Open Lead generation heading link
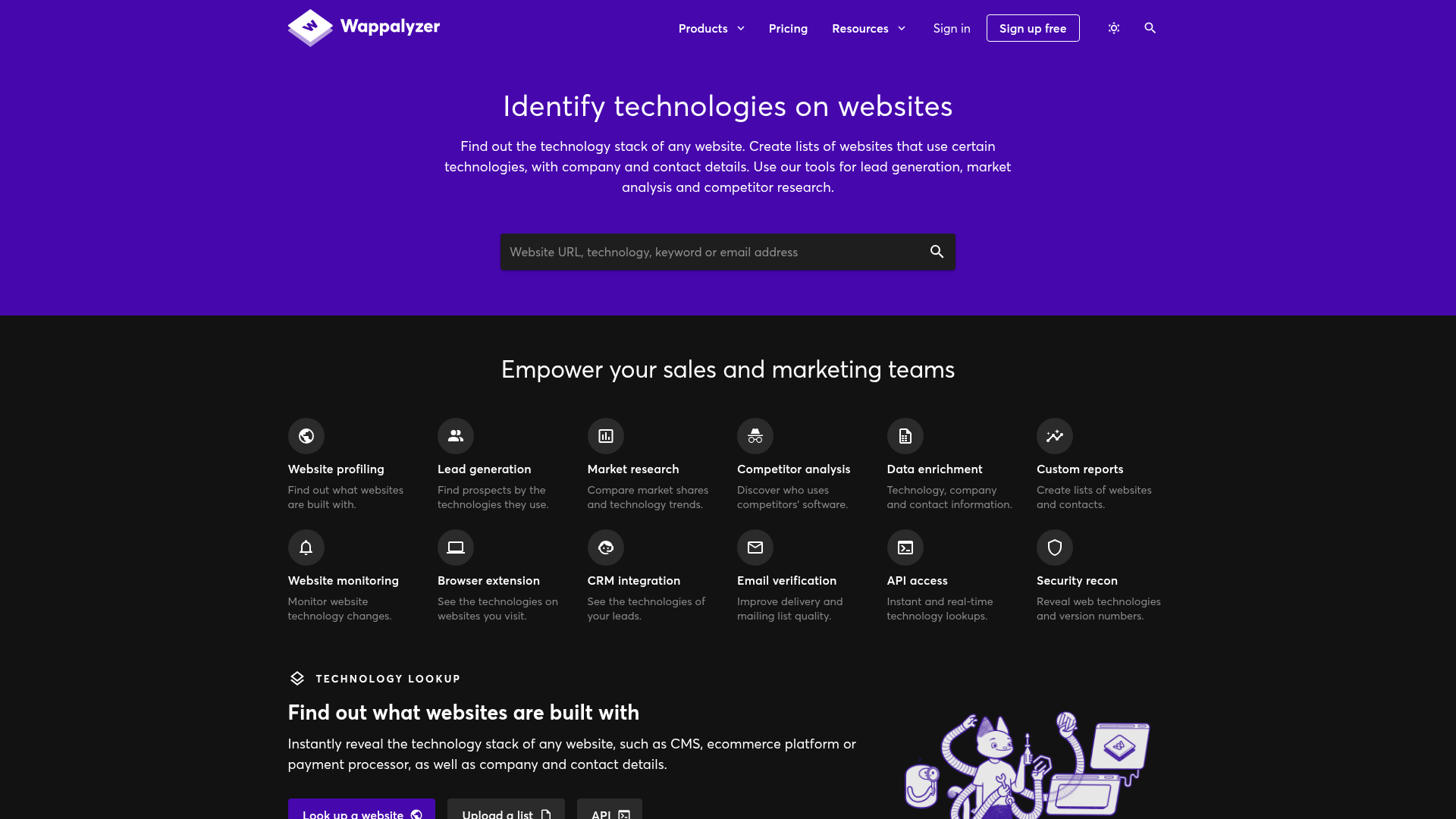 (485, 469)
